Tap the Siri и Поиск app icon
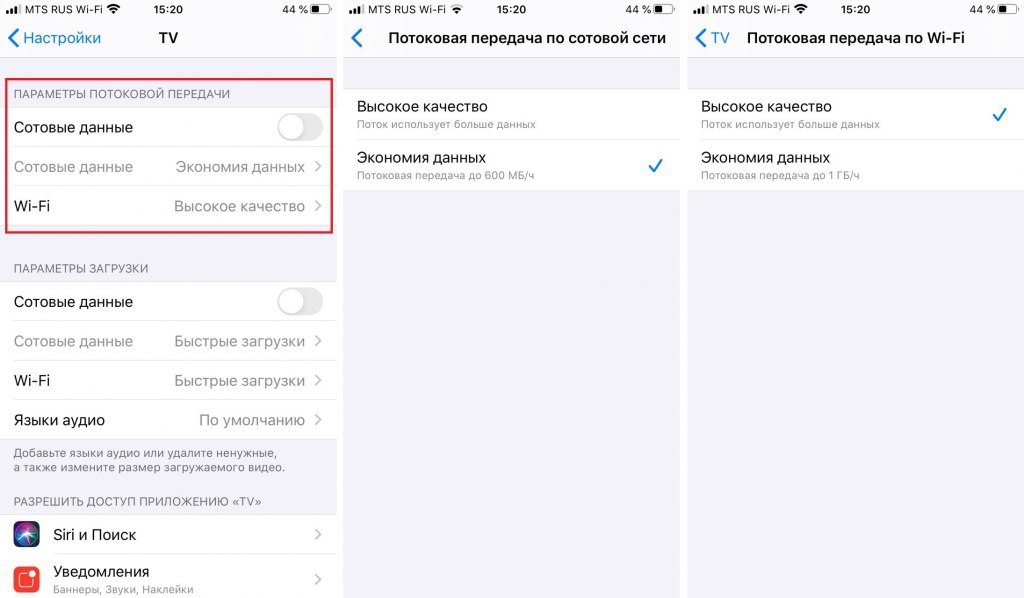This screenshot has height=598, width=1024. coord(27,535)
